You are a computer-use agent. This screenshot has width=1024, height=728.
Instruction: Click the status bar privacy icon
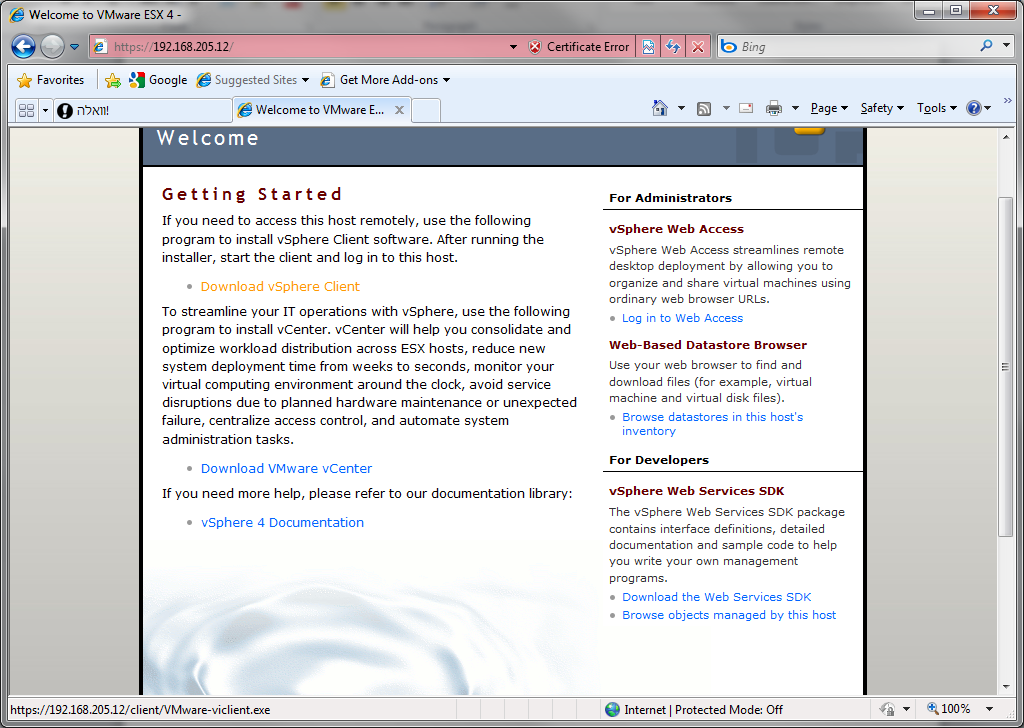coord(888,709)
